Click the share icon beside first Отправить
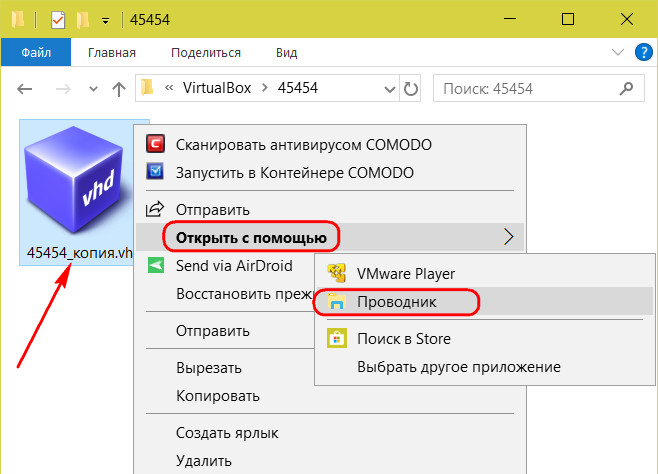The image size is (658, 474). 155,209
